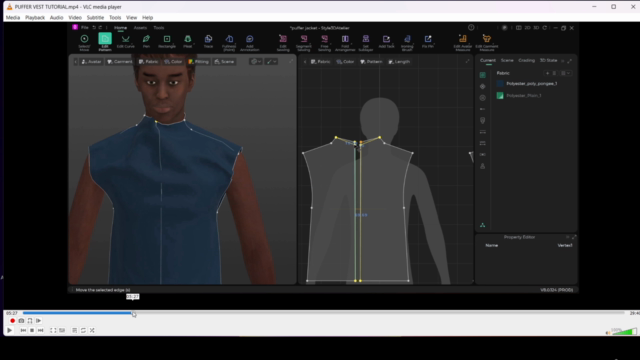Switch to 3D view mode

pyautogui.click(x=536, y=28)
